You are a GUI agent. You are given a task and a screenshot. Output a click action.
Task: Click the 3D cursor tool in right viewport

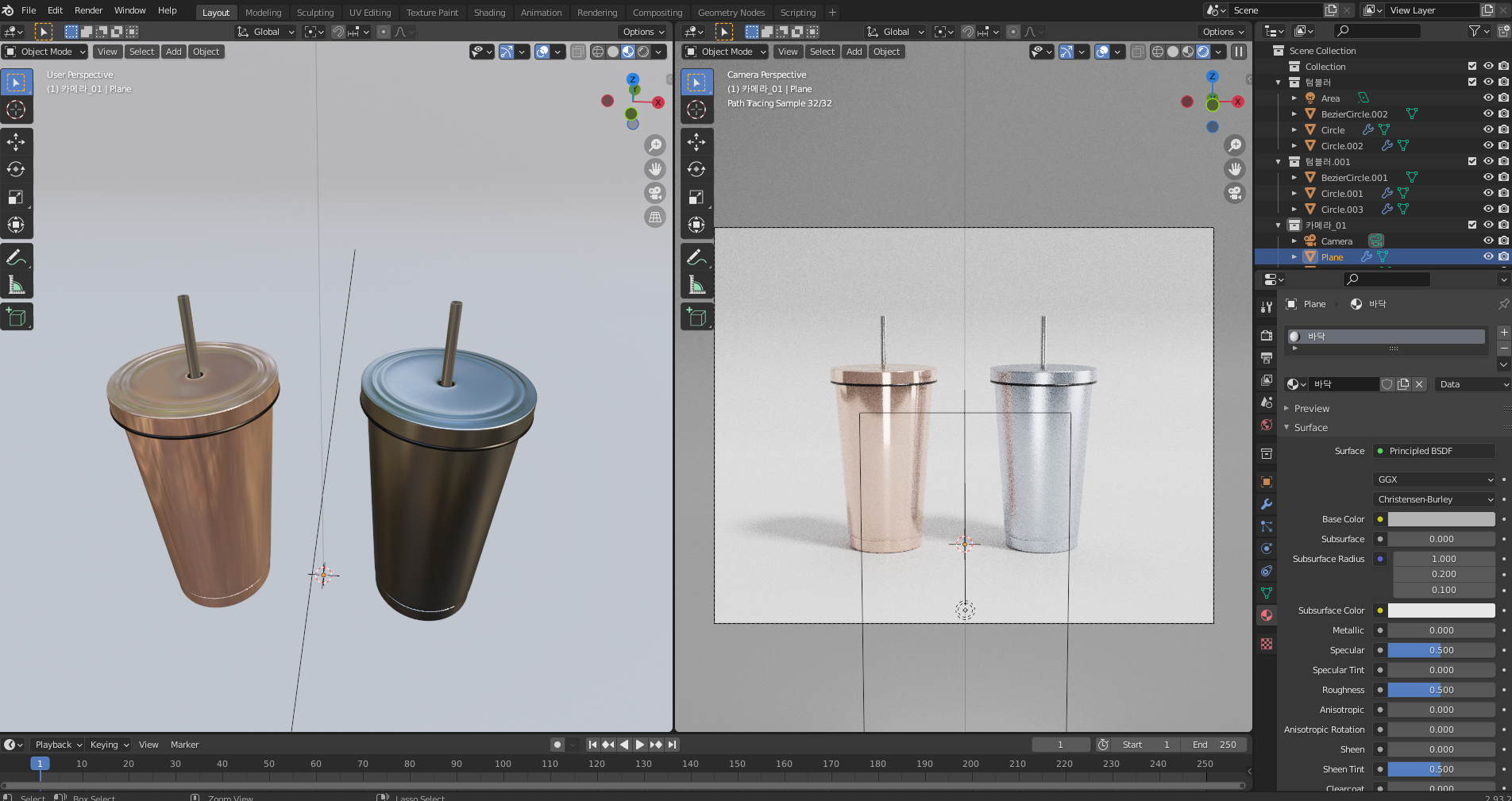696,110
